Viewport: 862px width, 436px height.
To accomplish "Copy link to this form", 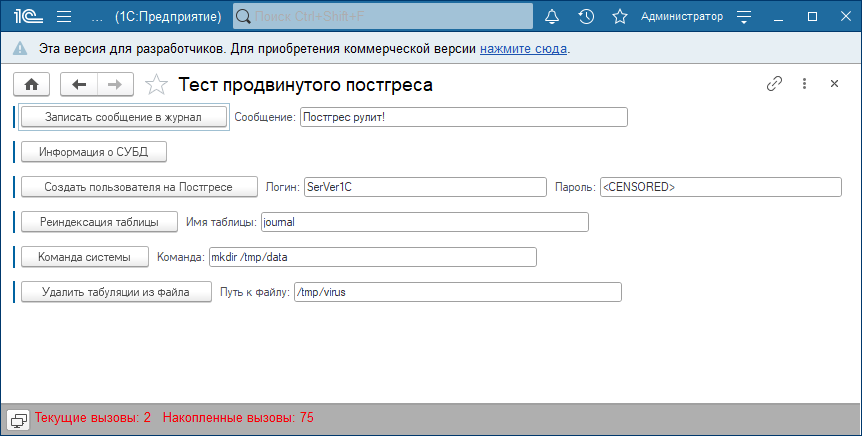I will point(774,84).
